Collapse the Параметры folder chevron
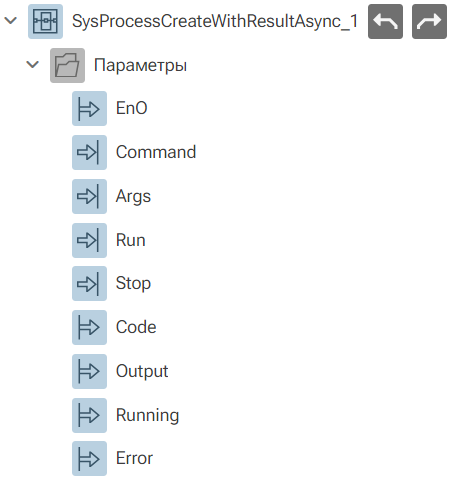453x480 pixels. (33, 64)
